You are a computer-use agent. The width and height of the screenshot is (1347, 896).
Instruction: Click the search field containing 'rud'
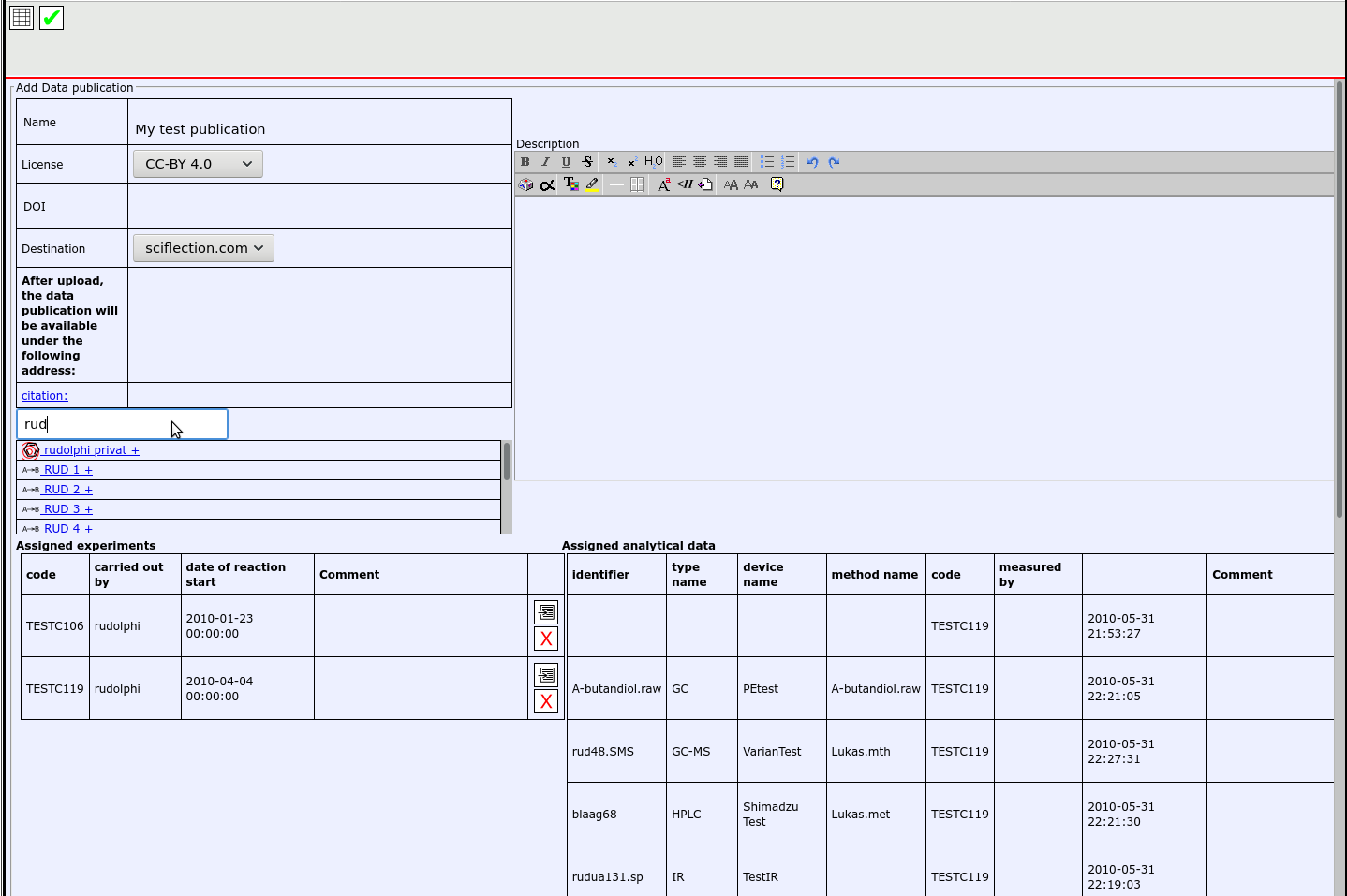(x=122, y=424)
